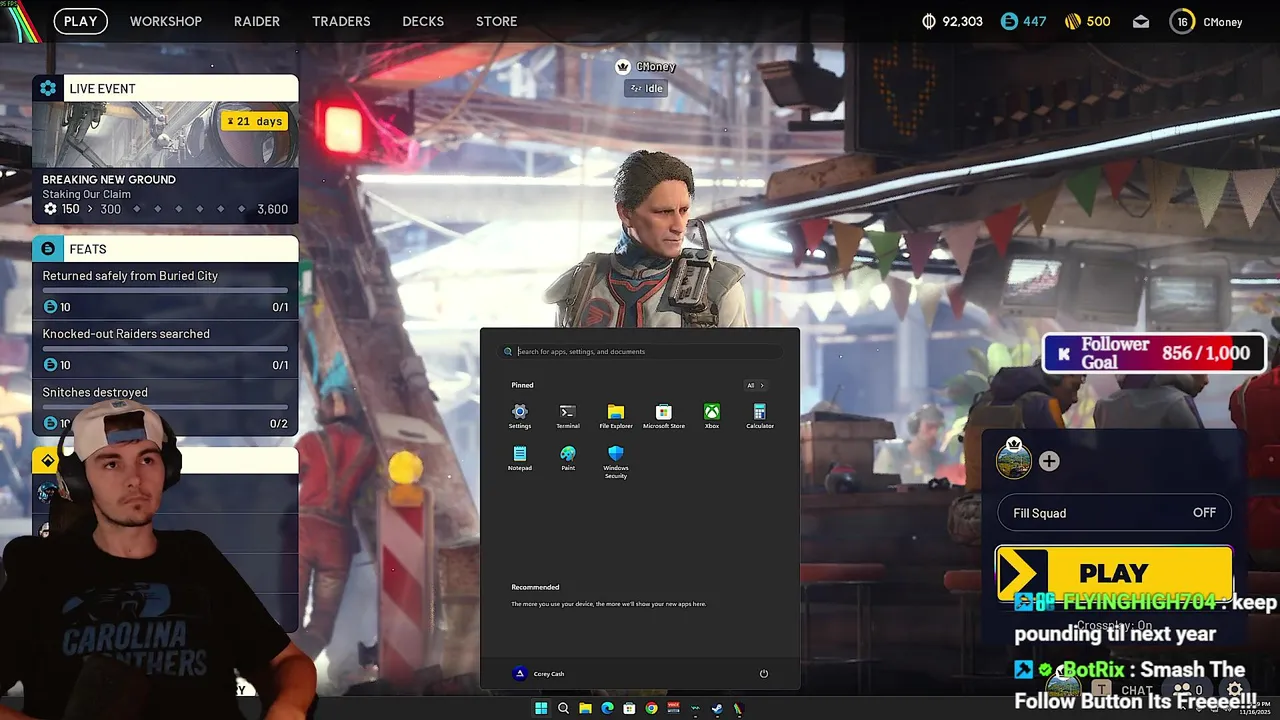
Task: Open the pinned Microsoft Store app icon
Action: tap(664, 416)
